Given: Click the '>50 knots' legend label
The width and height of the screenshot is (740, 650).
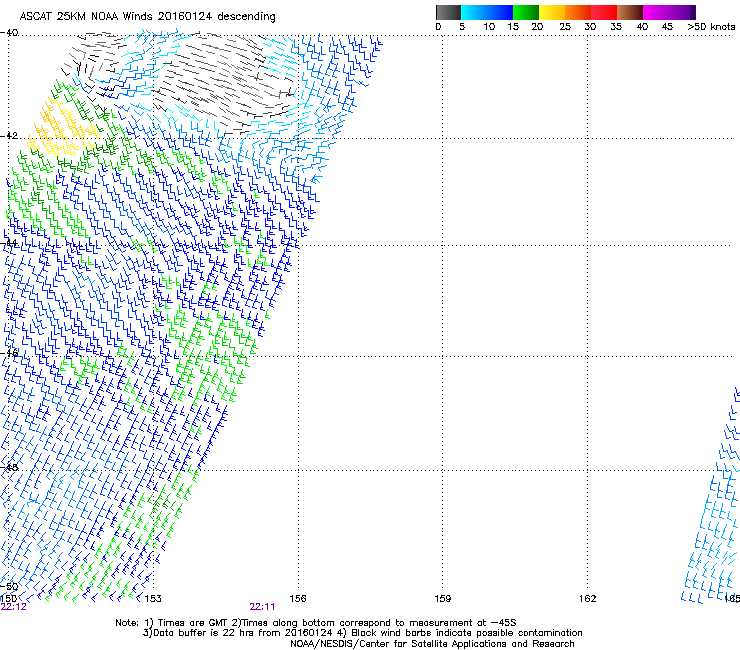Looking at the screenshot, I should [711, 27].
